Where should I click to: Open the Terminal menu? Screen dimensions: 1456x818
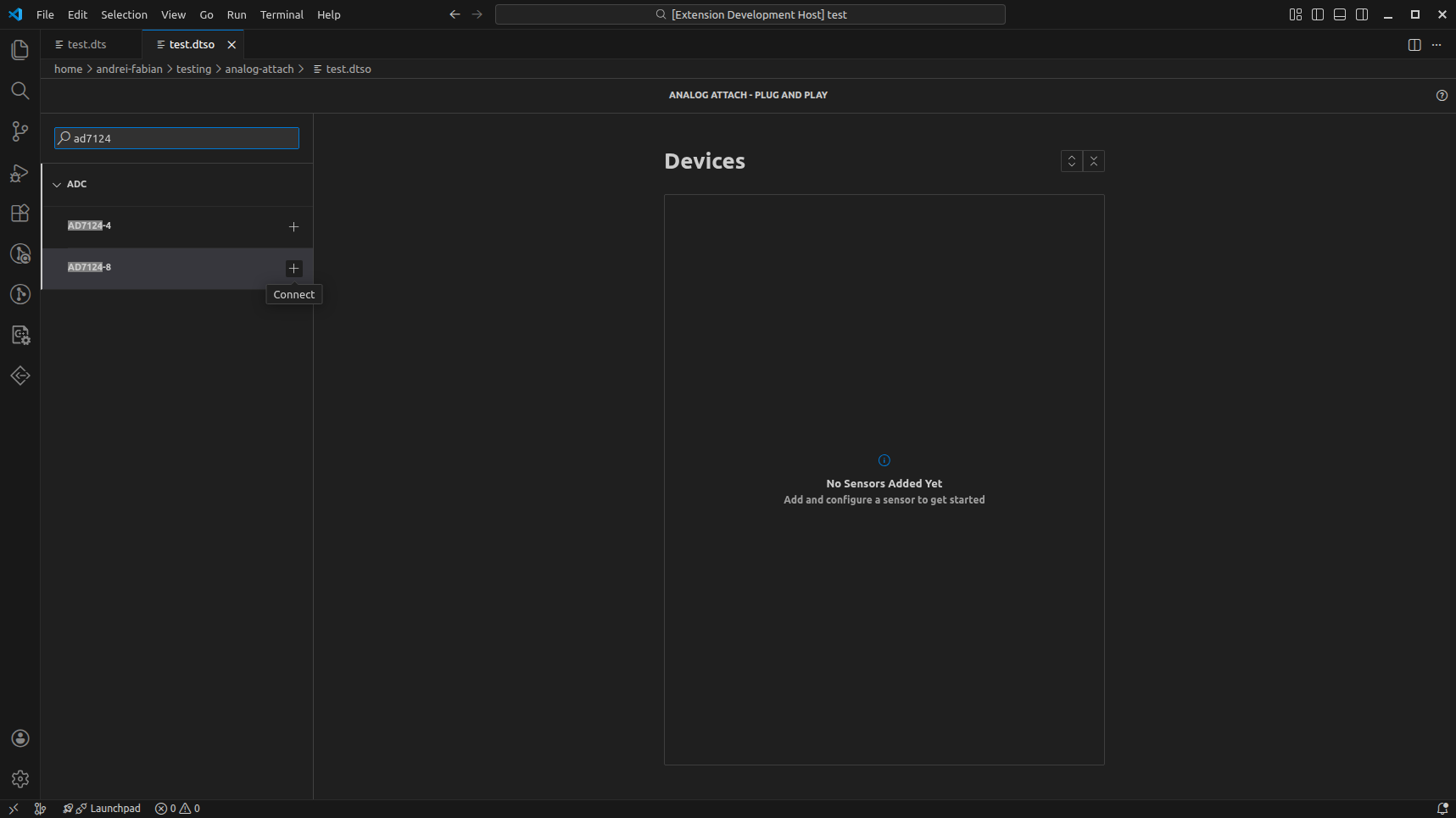coord(281,14)
